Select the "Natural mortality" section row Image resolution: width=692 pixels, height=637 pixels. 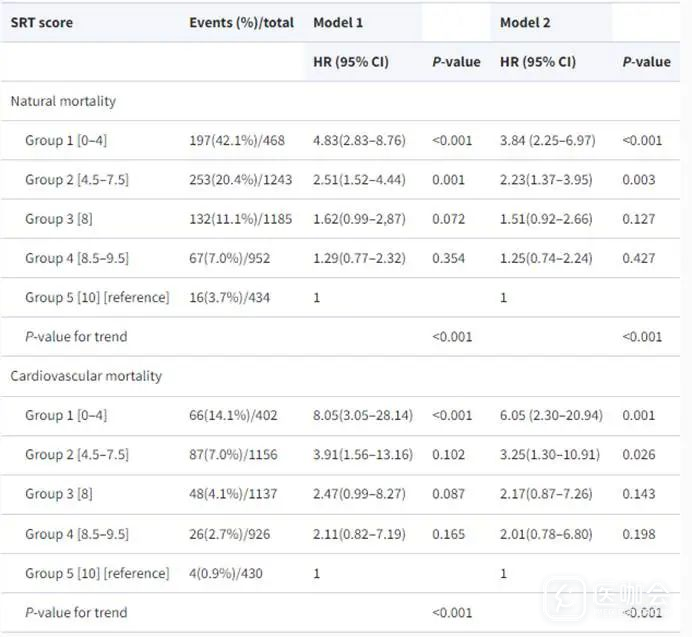pyautogui.click(x=63, y=101)
